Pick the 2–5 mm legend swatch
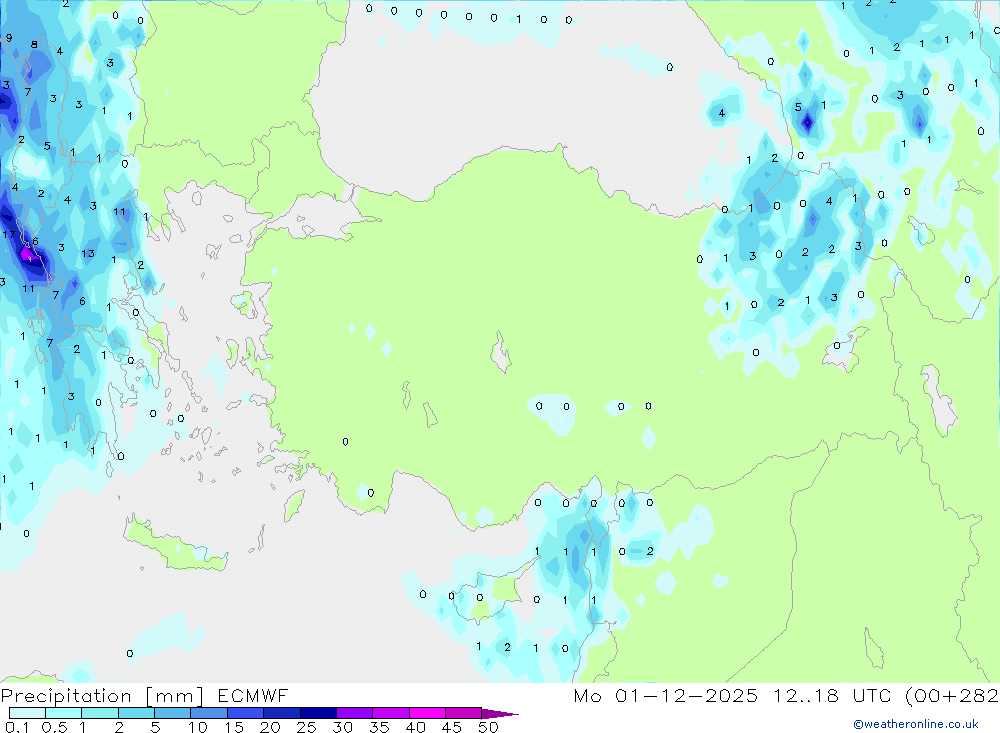1000x733 pixels. 136,713
